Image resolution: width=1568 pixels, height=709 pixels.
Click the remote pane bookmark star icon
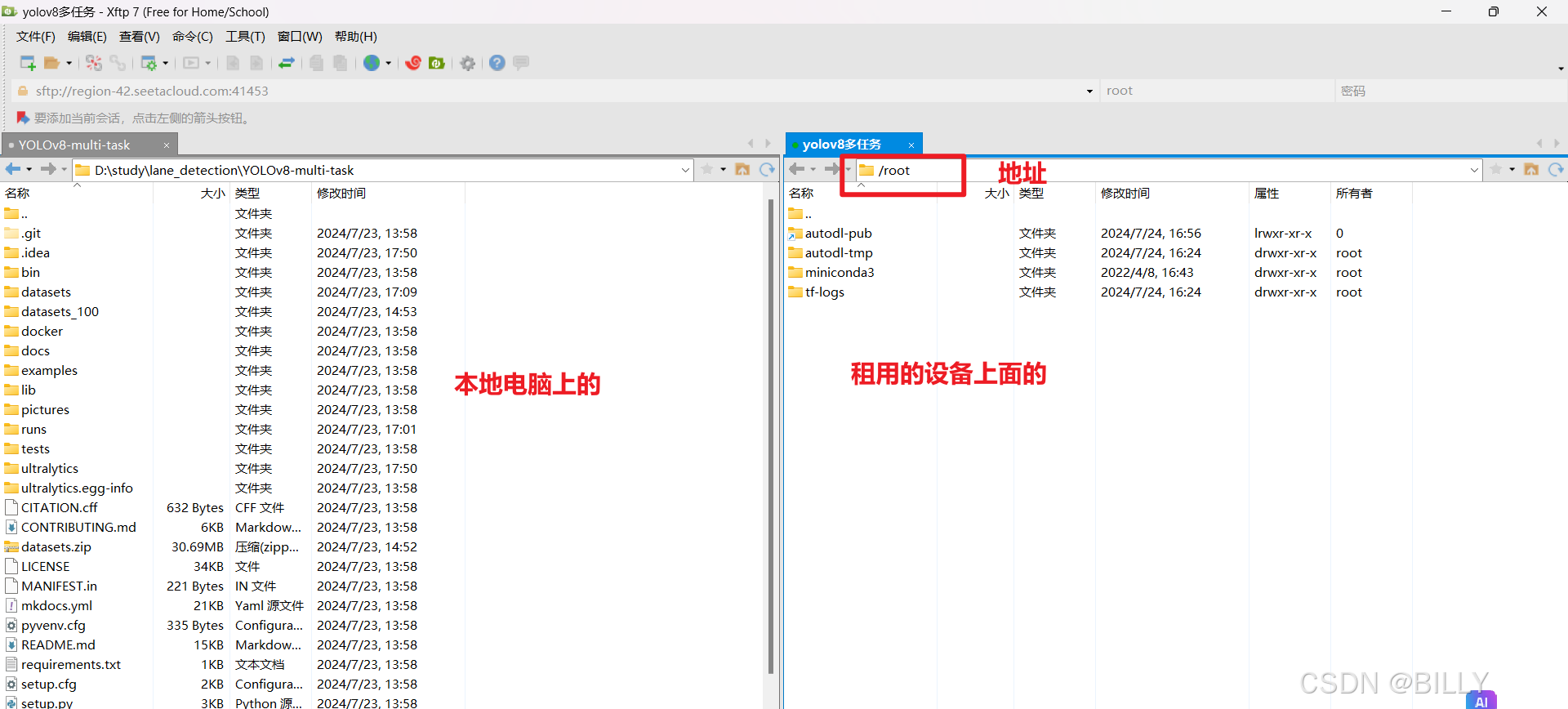pos(1496,169)
